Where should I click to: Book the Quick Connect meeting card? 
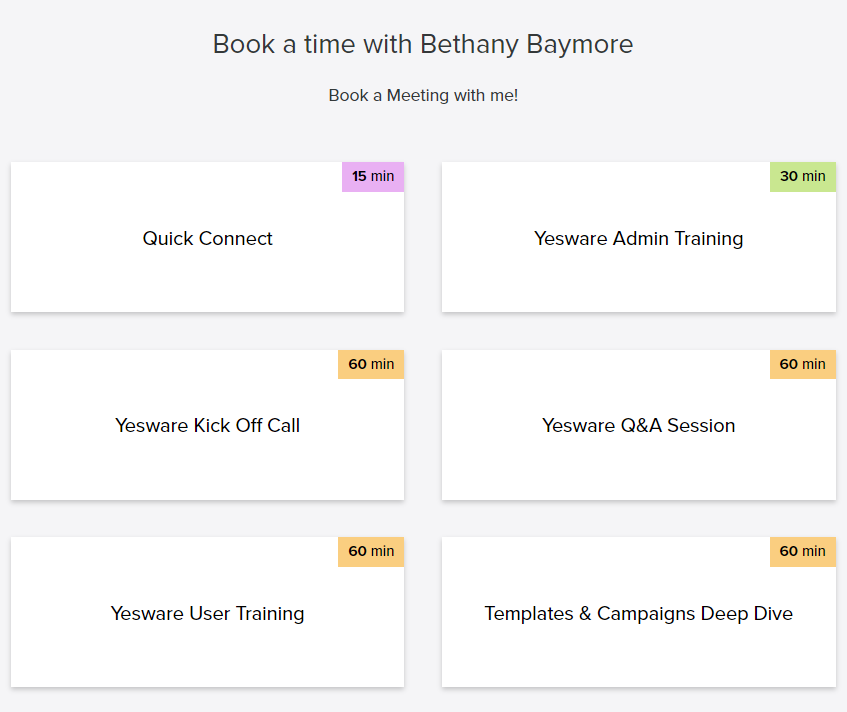point(207,270)
